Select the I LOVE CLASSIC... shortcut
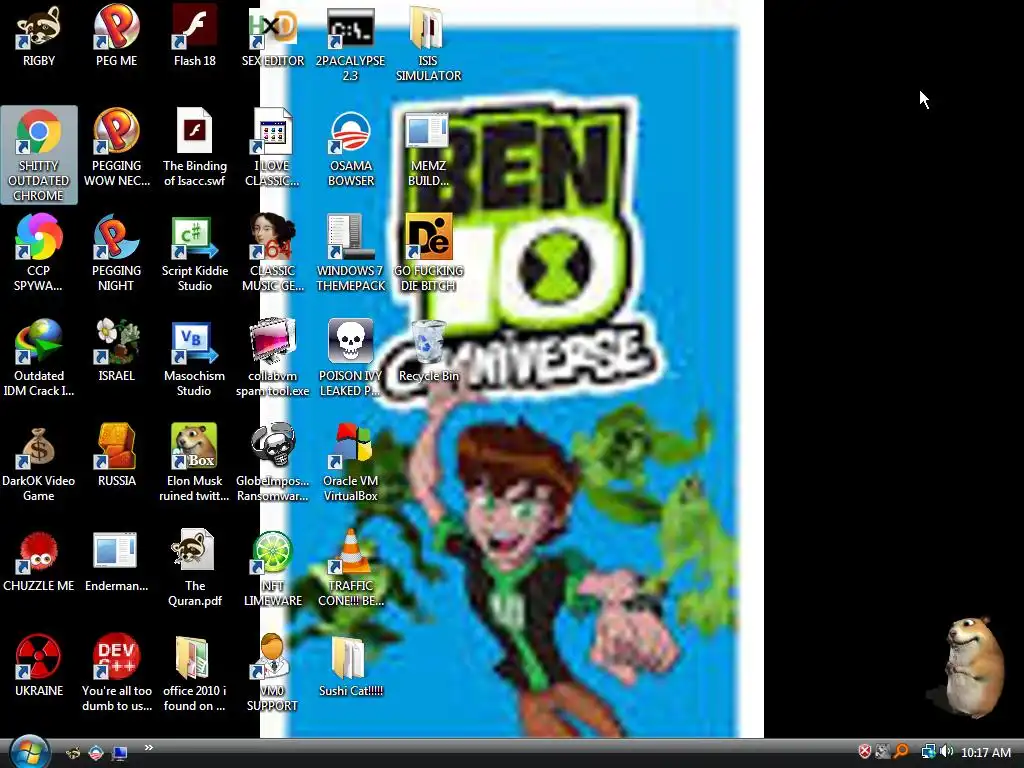Viewport: 1024px width, 768px height. point(272,148)
